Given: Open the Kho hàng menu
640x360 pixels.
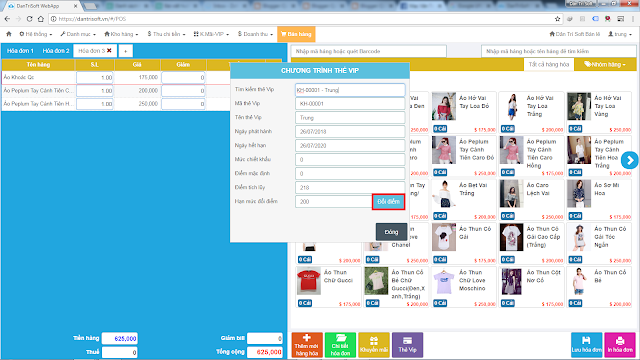Looking at the screenshot, I should [x=121, y=34].
